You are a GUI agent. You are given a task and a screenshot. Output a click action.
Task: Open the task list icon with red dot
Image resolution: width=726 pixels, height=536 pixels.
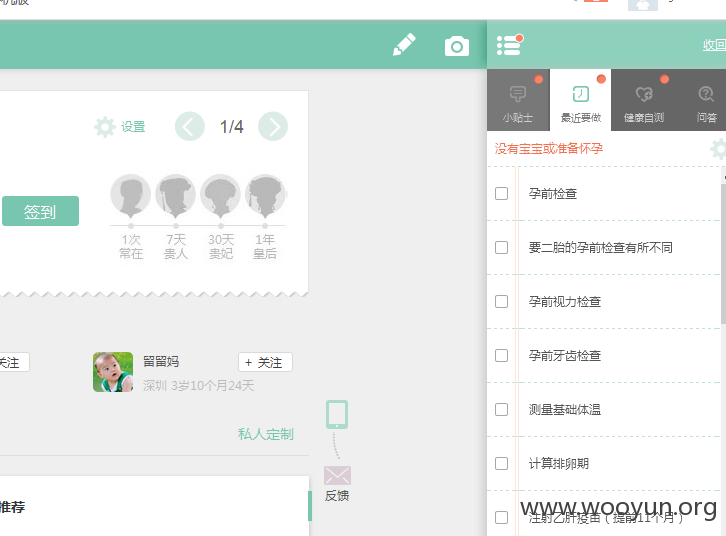[509, 45]
